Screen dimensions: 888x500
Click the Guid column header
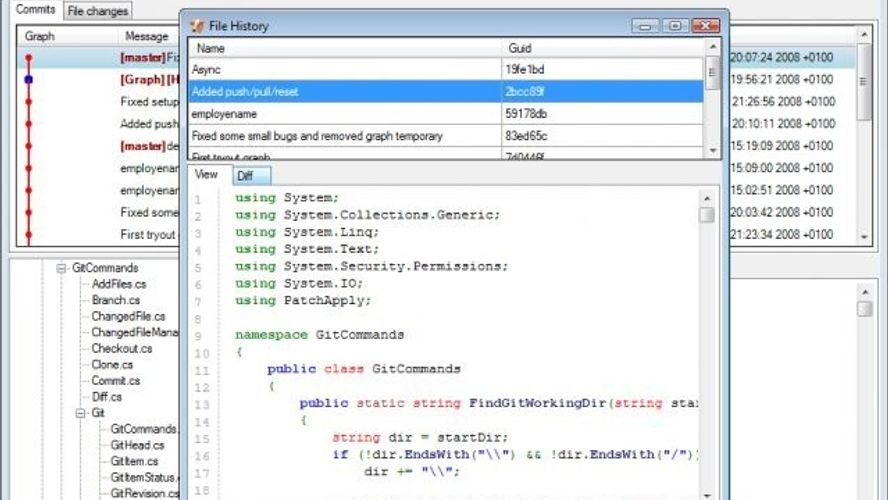[x=603, y=48]
